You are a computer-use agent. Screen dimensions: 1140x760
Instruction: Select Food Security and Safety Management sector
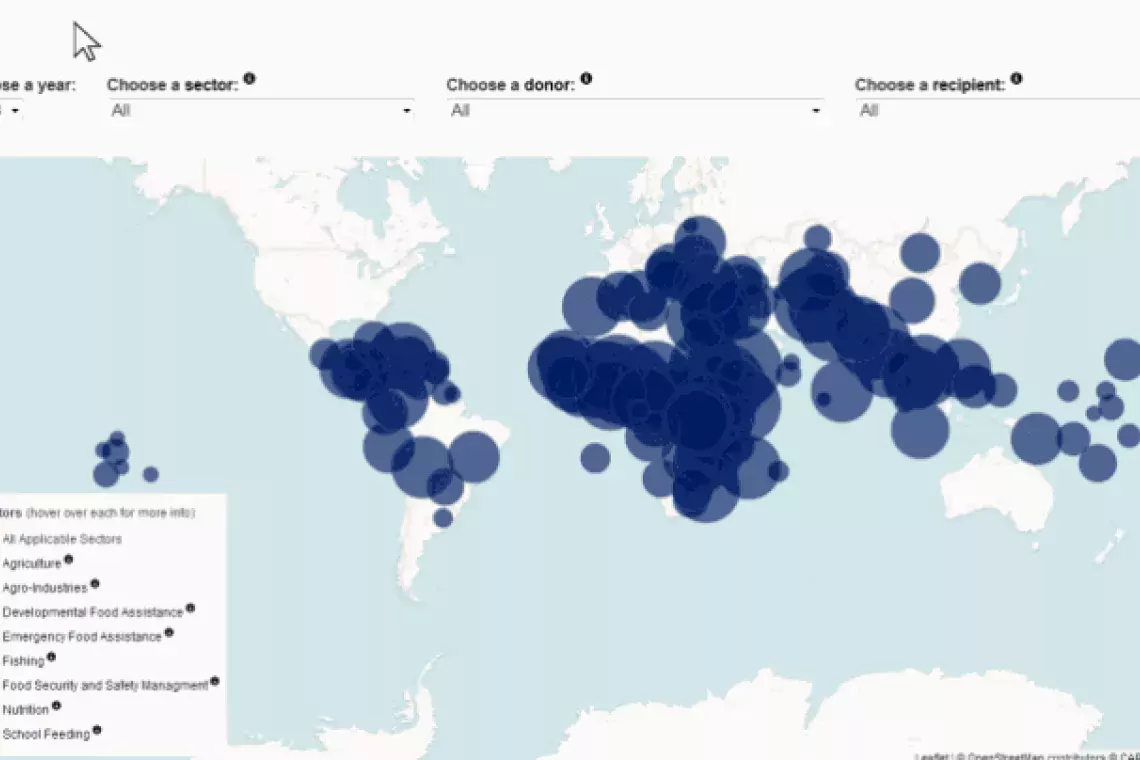(x=105, y=686)
